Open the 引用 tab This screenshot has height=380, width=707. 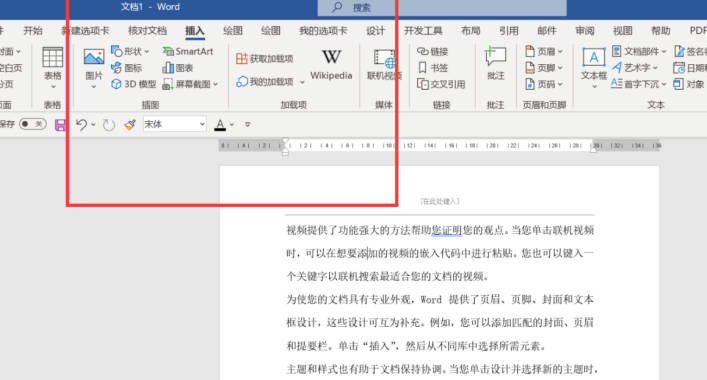pyautogui.click(x=509, y=31)
